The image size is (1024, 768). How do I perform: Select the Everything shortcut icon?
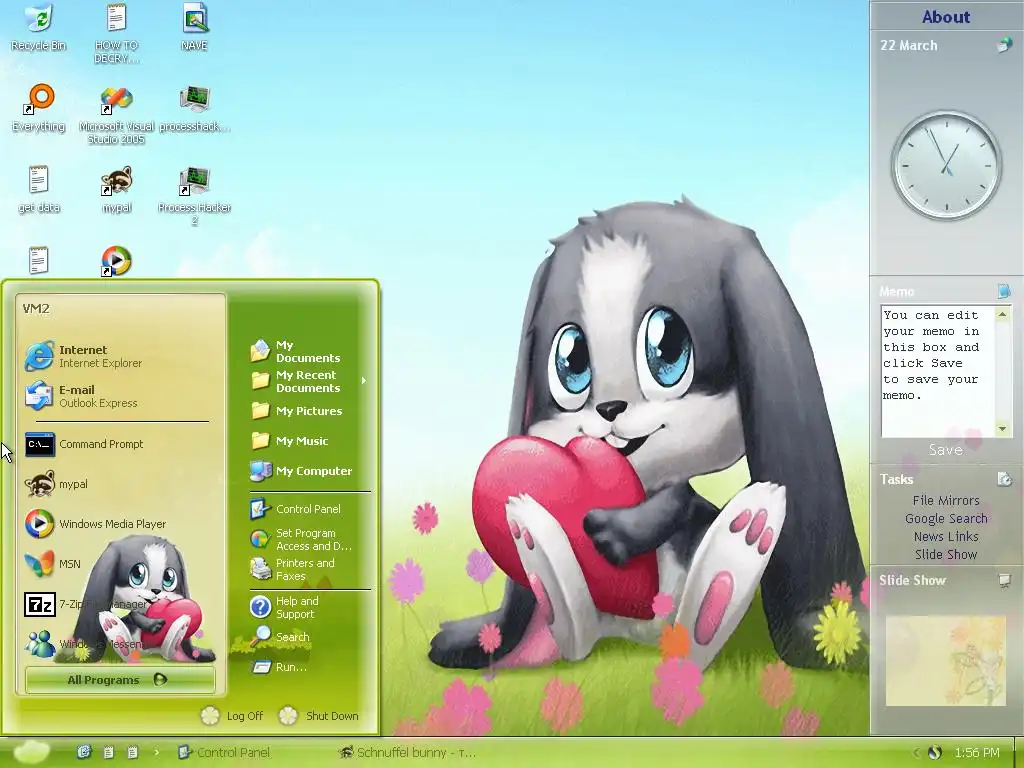click(x=39, y=108)
